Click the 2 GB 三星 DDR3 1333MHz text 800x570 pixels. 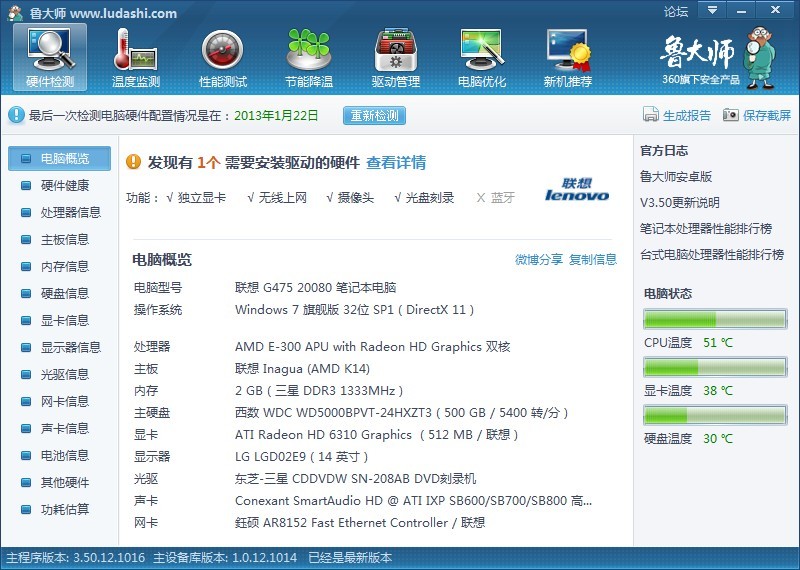(x=319, y=391)
